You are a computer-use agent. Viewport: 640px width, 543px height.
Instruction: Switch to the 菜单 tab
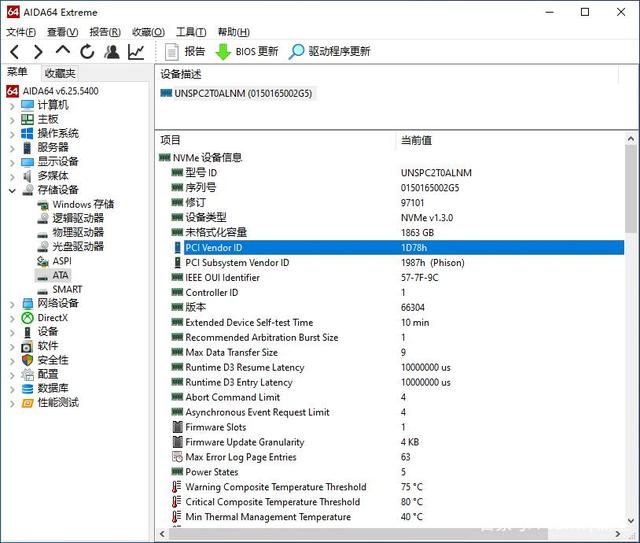[17, 73]
